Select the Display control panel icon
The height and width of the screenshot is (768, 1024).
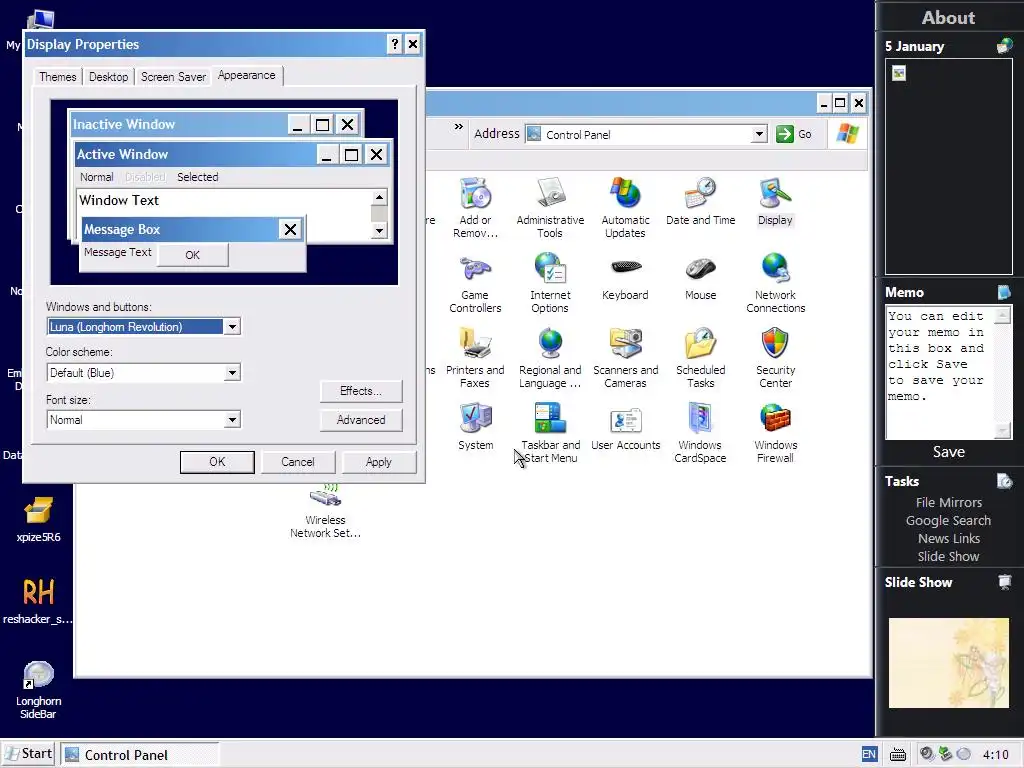click(x=775, y=201)
